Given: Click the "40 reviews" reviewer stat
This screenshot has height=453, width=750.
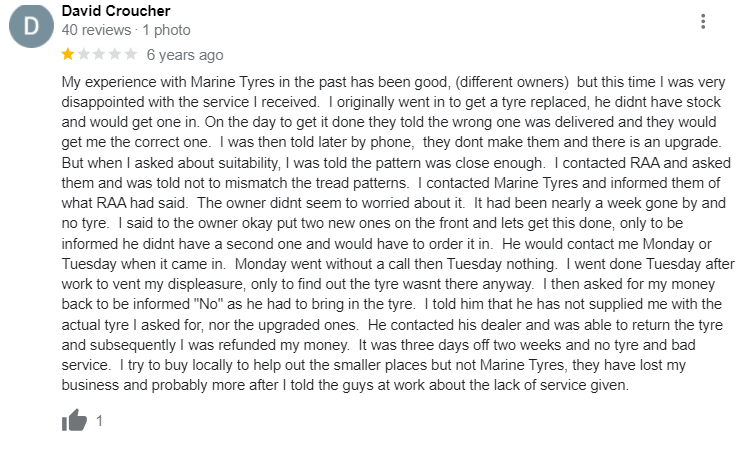Looking at the screenshot, I should coord(96,30).
